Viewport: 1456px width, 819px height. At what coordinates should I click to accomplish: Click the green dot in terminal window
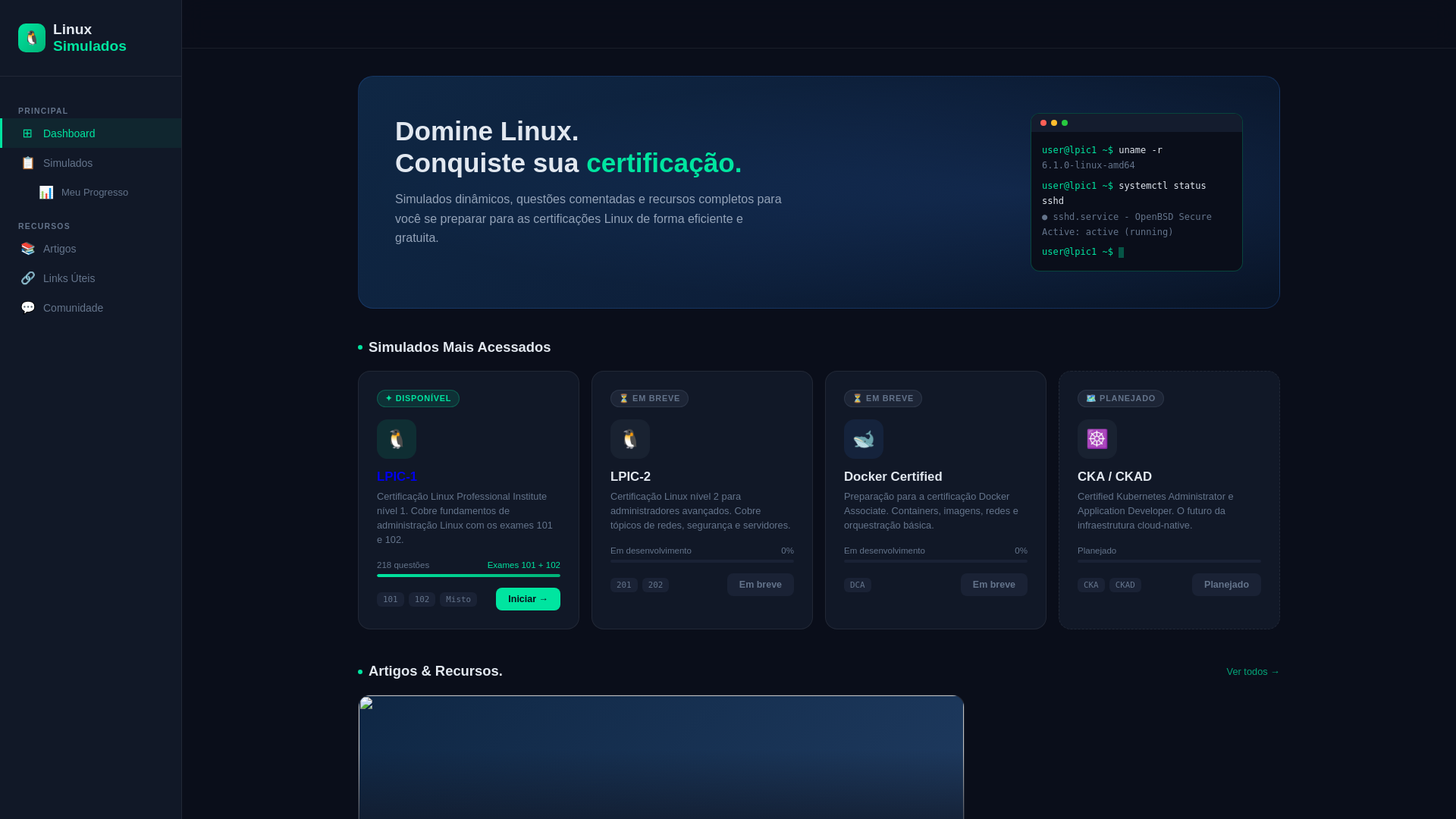click(1065, 123)
